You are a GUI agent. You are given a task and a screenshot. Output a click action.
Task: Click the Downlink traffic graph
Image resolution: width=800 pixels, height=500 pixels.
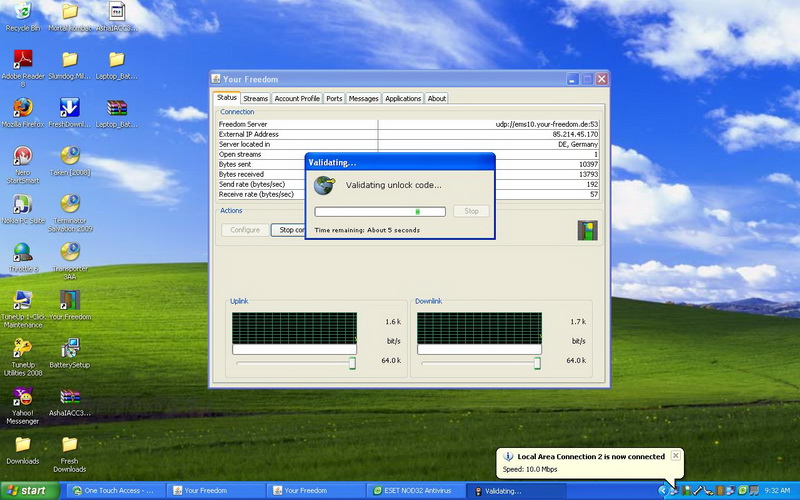point(479,329)
